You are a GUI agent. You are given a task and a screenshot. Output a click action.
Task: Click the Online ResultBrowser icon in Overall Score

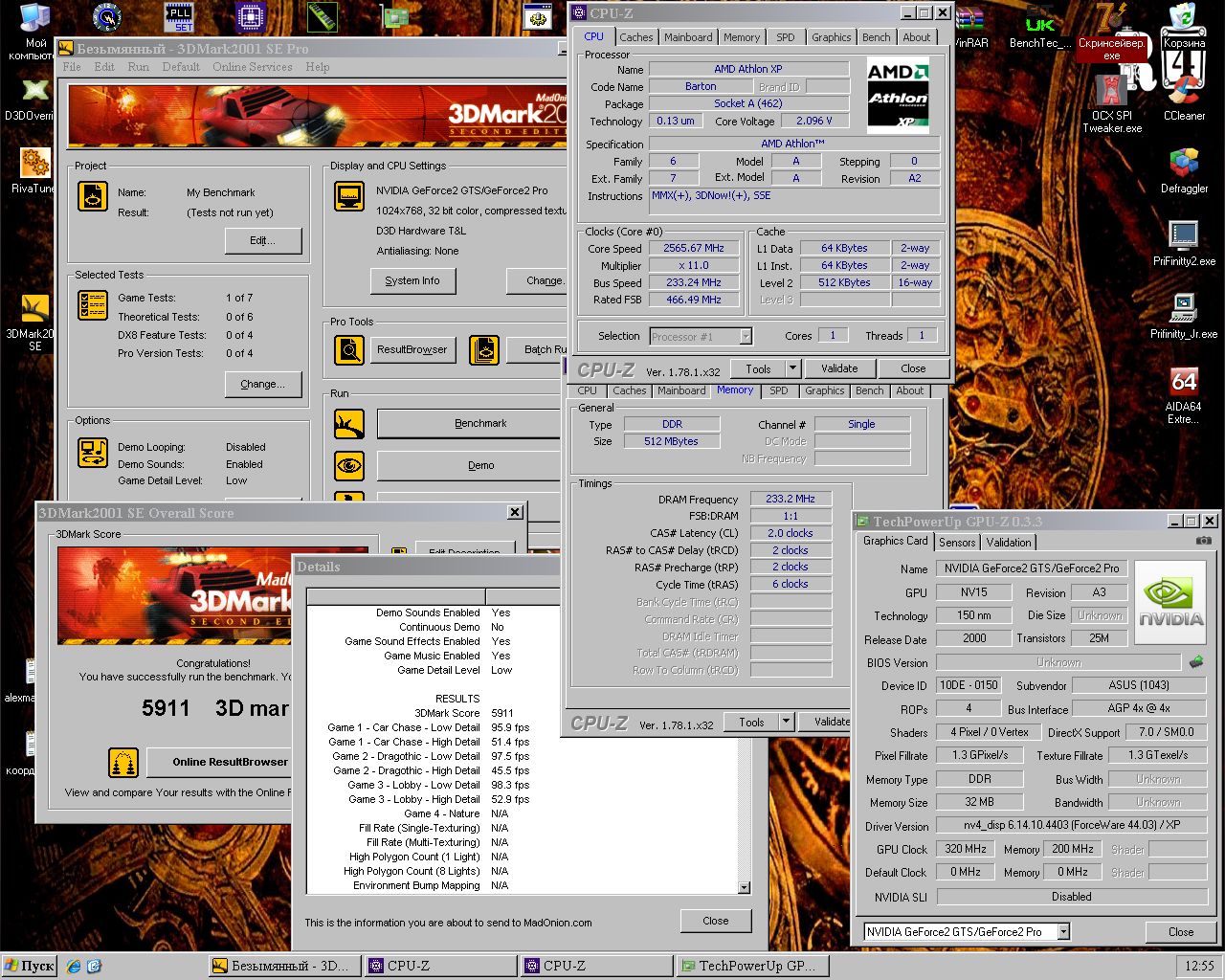click(x=123, y=763)
